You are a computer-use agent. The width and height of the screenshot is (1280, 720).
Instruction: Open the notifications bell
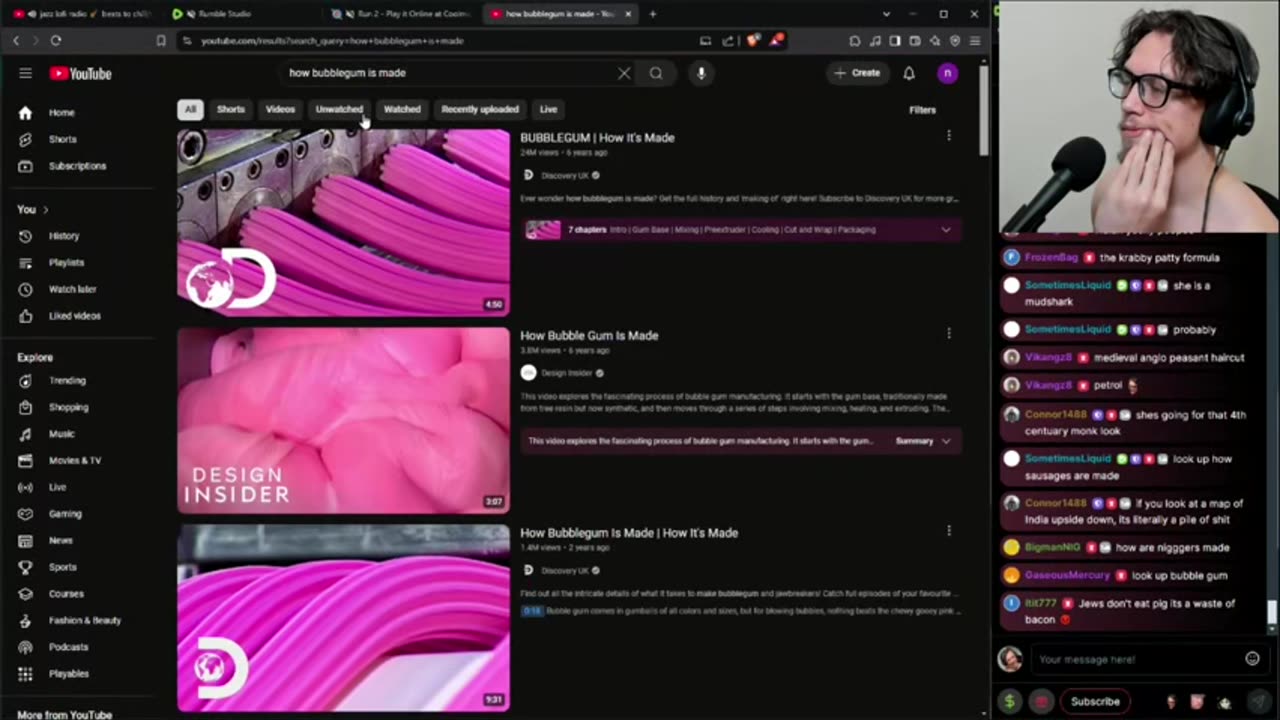[x=909, y=73]
